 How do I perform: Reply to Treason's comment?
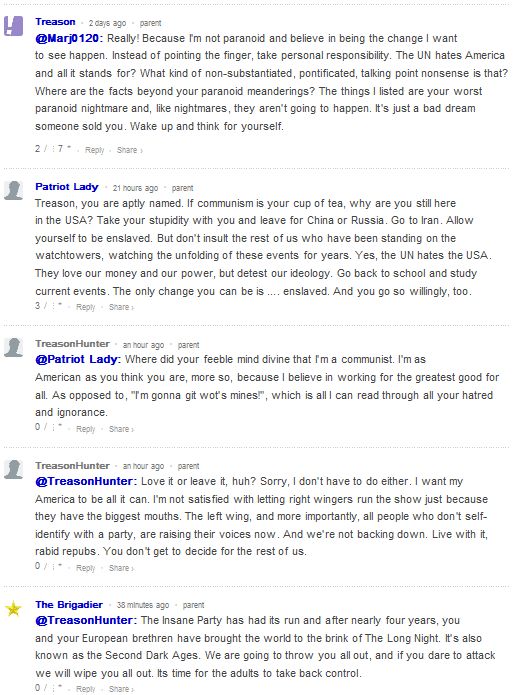point(94,150)
